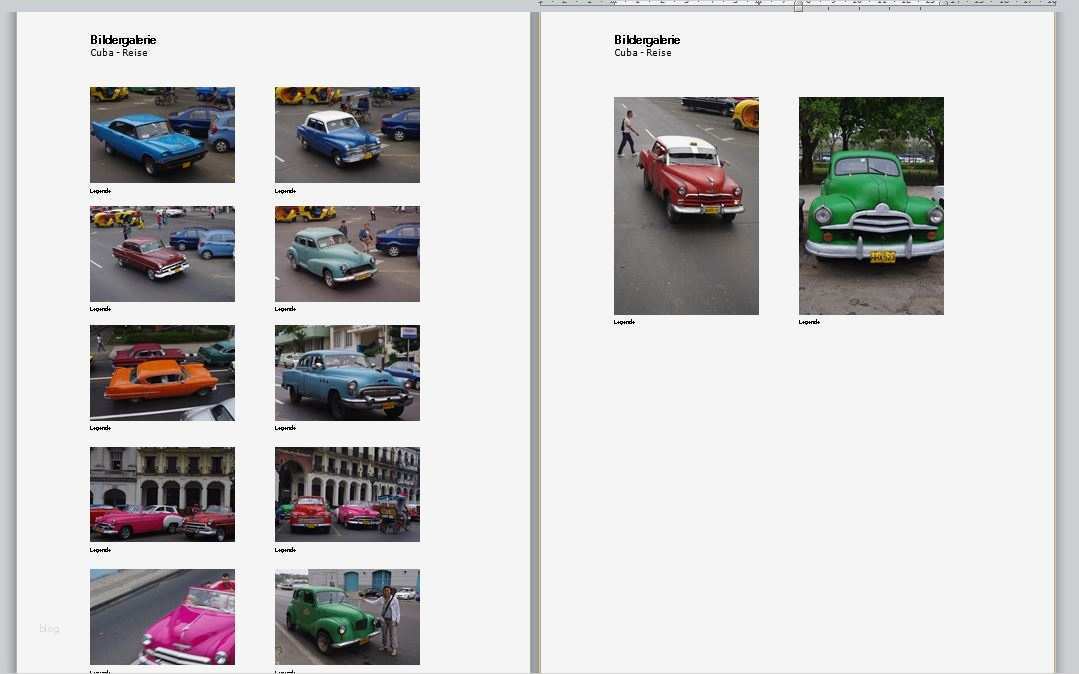This screenshot has height=674, width=1079.
Task: Click the portrait green truck photo
Action: pos(871,206)
